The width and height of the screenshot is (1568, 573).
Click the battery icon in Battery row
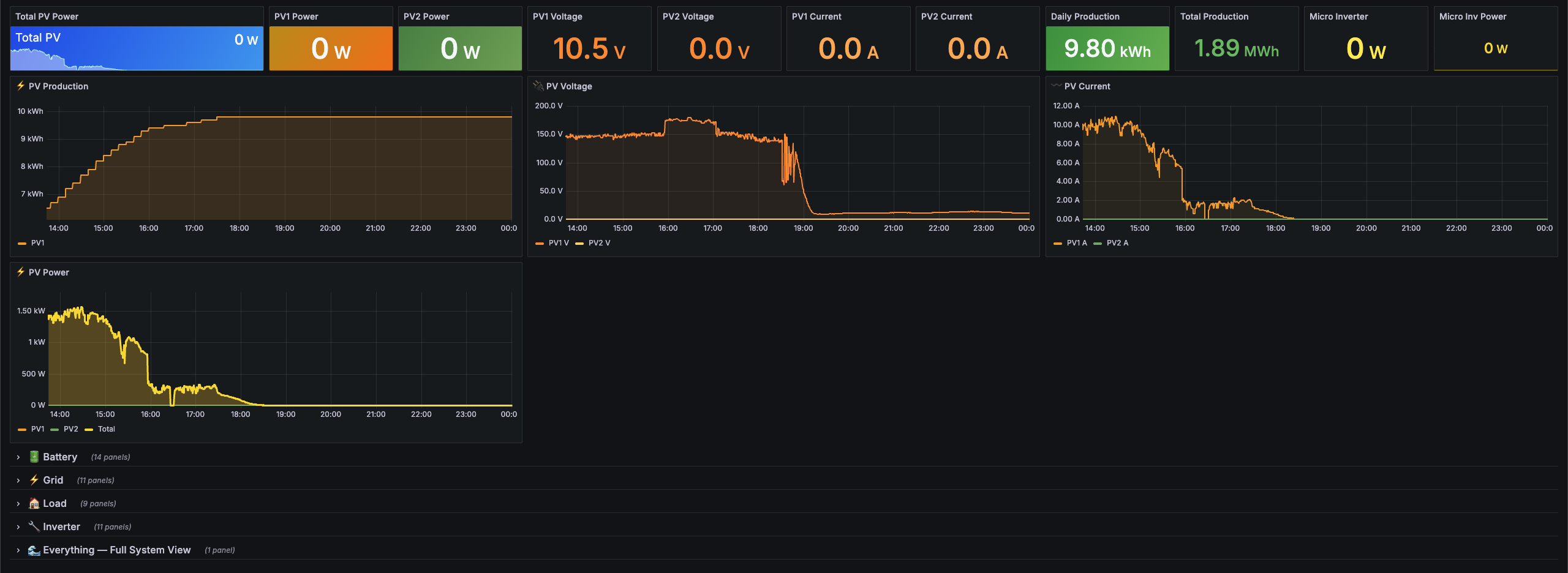tap(34, 457)
